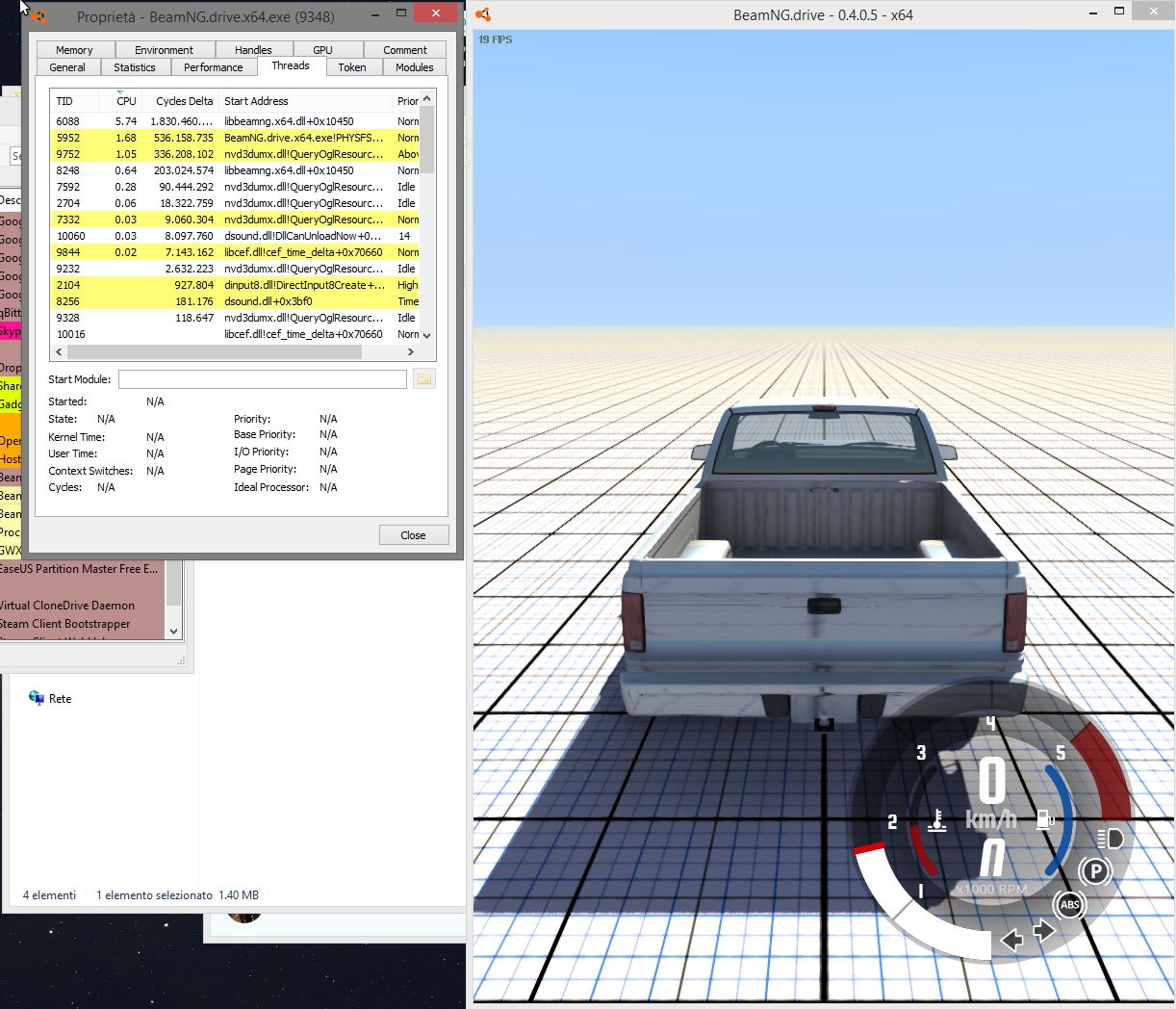
Task: Click the thread list scroll-down arrow
Action: pyautogui.click(x=427, y=335)
